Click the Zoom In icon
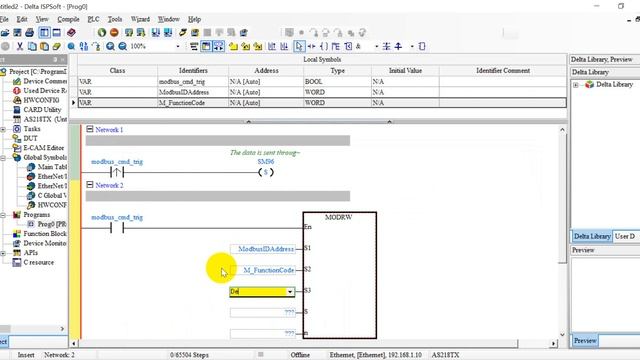This screenshot has width=640, height=360. click(110, 47)
